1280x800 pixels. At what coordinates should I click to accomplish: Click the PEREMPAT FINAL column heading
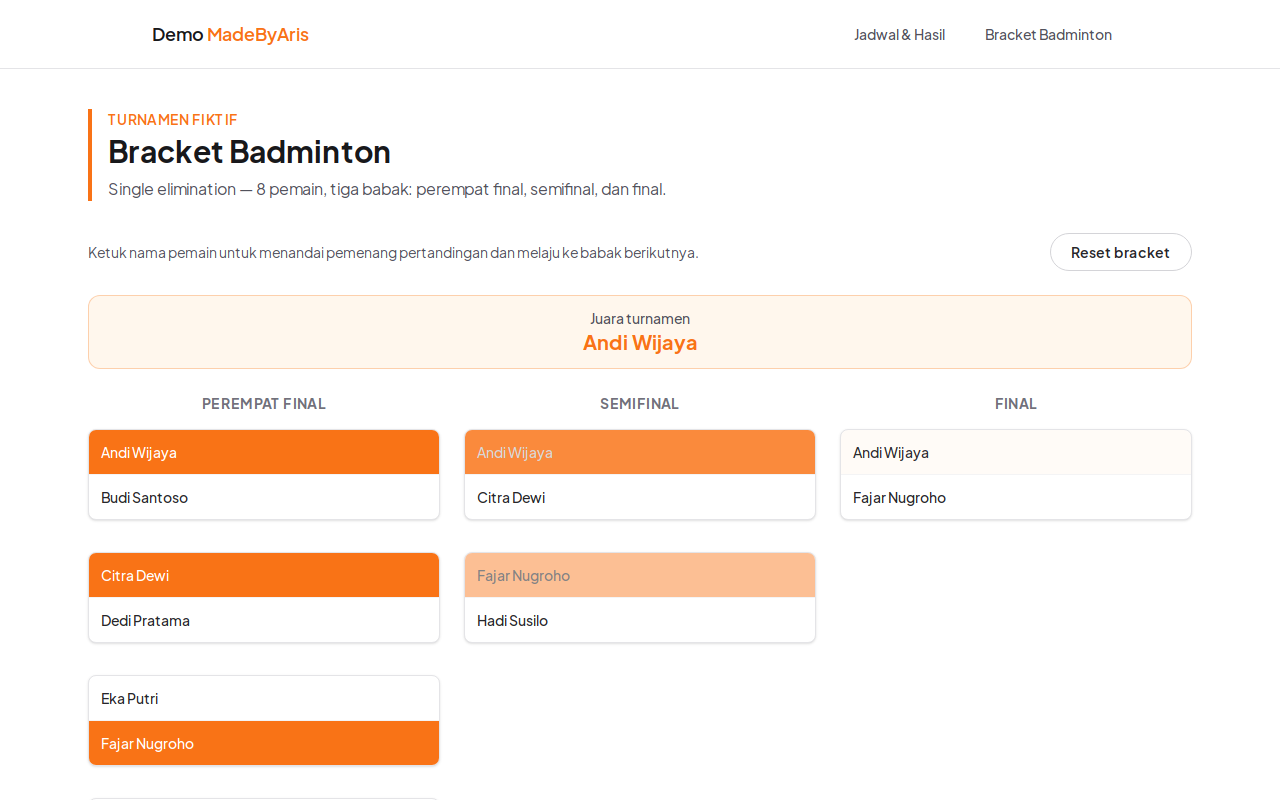pyautogui.click(x=264, y=404)
